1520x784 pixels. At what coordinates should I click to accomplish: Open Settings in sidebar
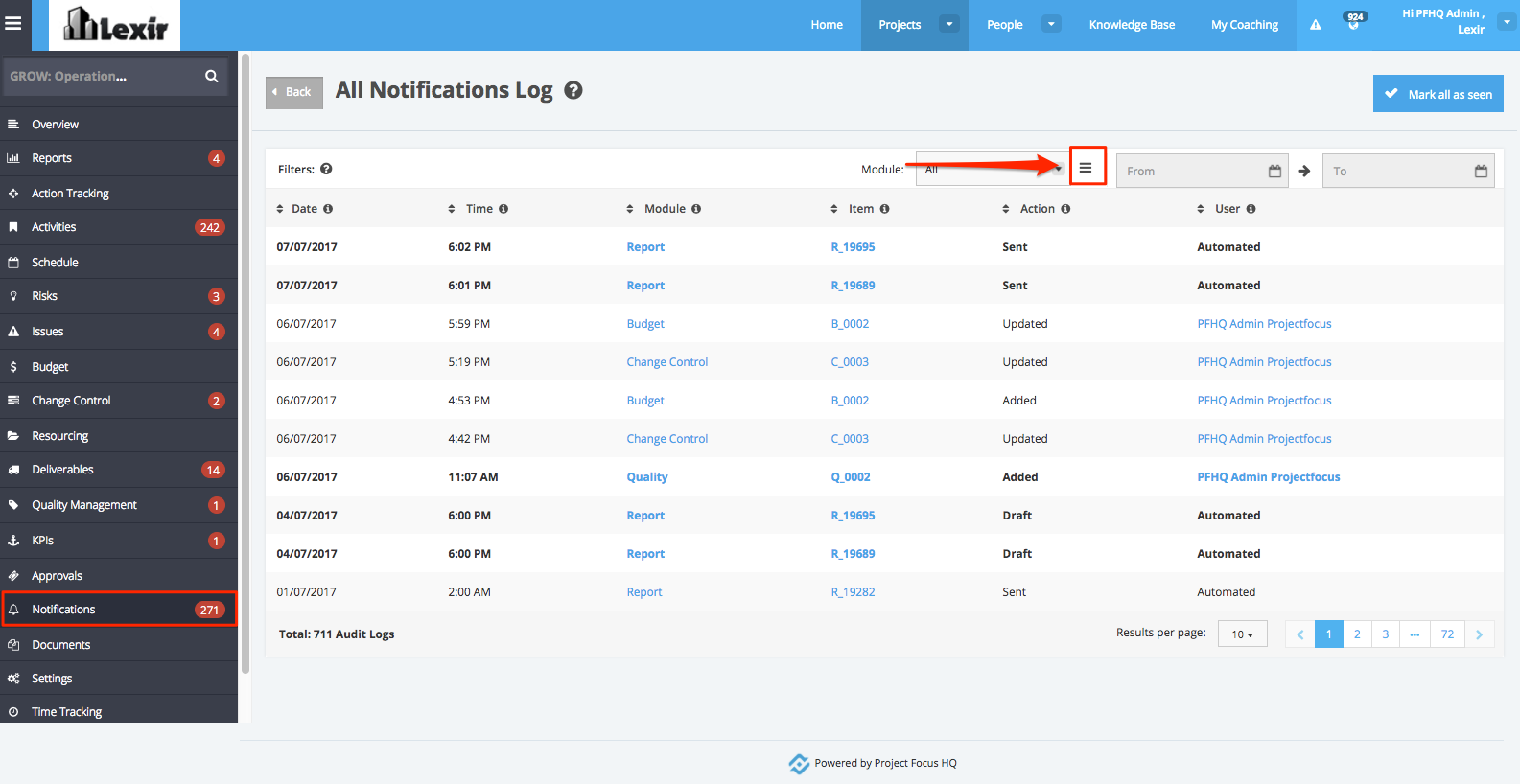coord(119,679)
